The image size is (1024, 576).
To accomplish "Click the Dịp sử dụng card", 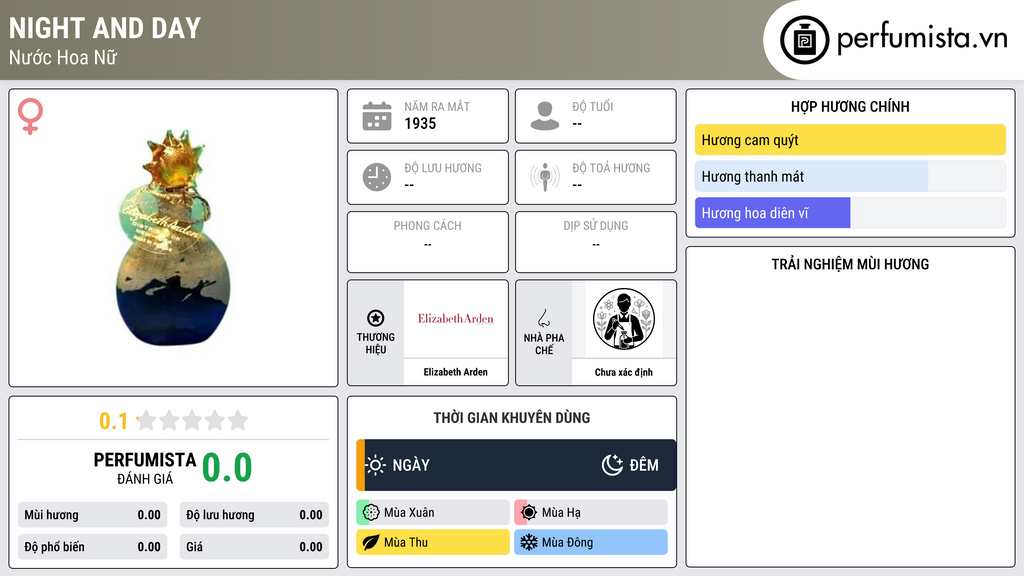I will click(x=596, y=242).
